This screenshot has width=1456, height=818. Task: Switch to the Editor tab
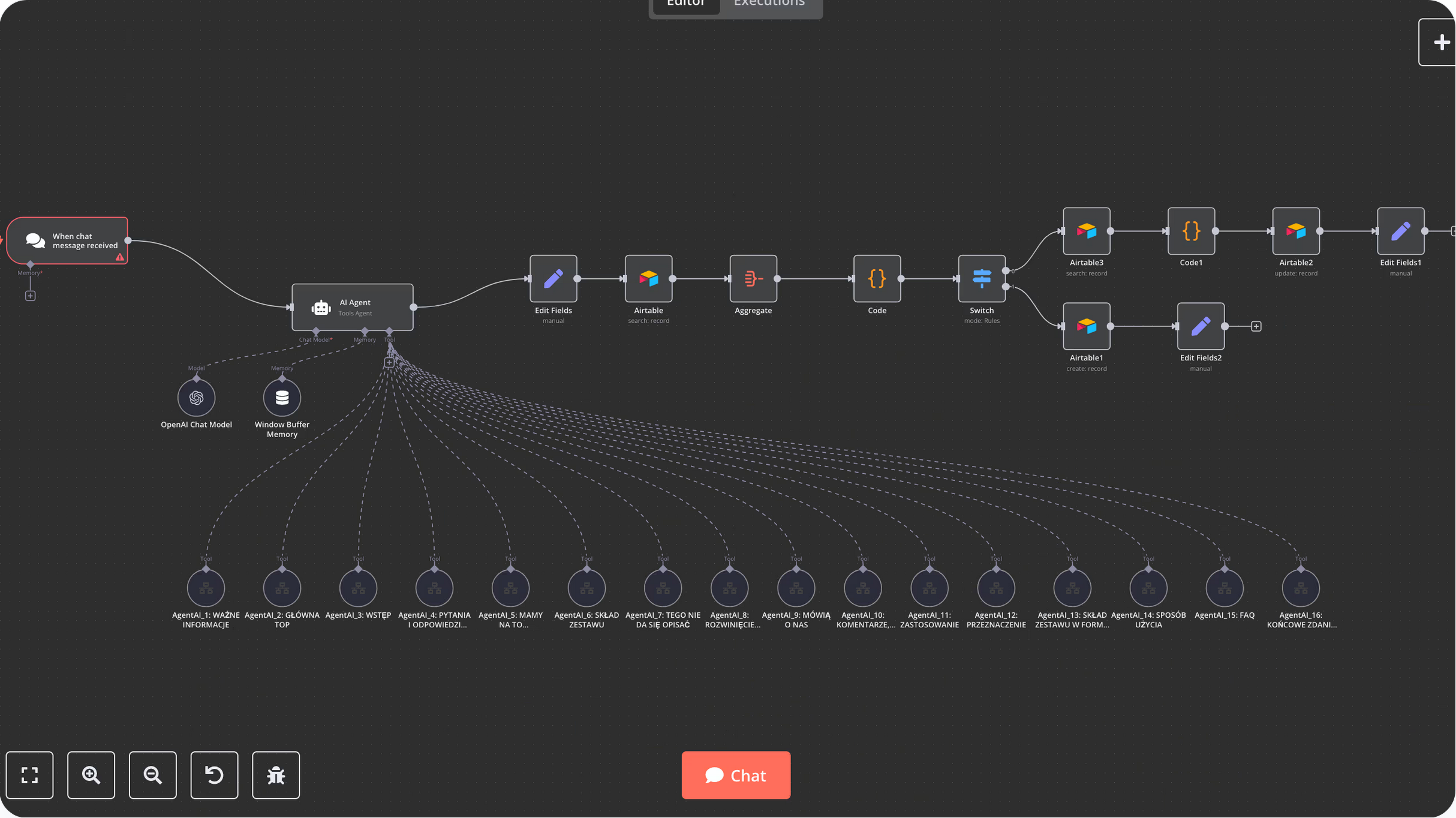click(x=685, y=5)
